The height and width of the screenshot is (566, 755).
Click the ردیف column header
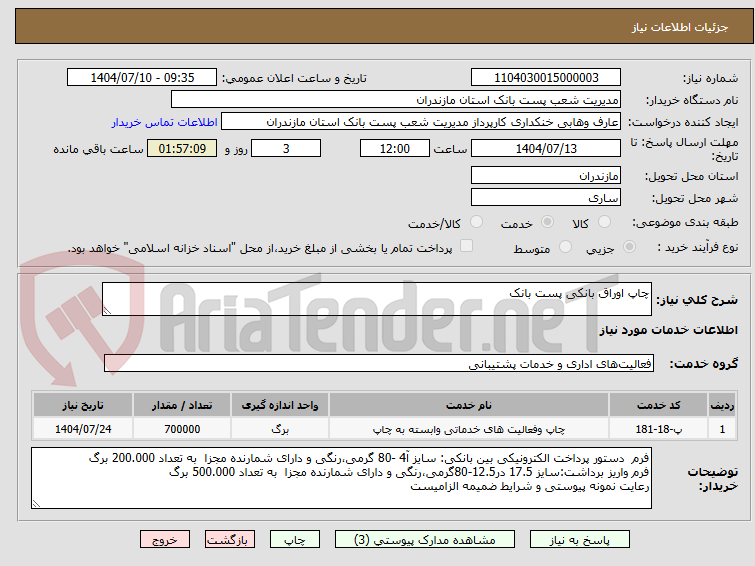[x=722, y=405]
